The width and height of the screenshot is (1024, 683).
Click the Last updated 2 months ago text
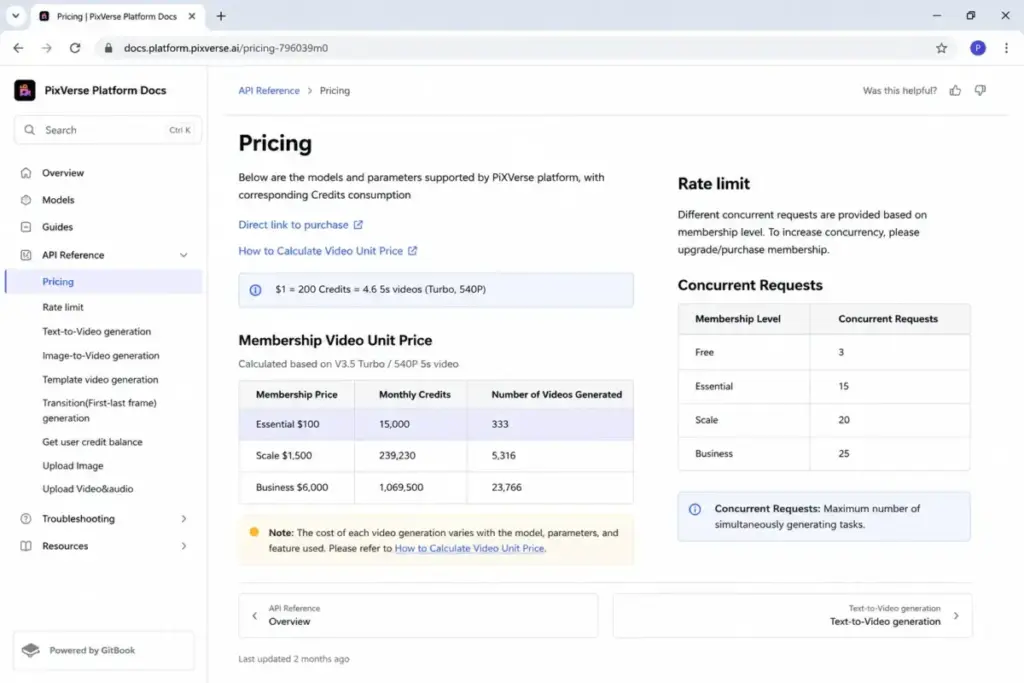(294, 659)
